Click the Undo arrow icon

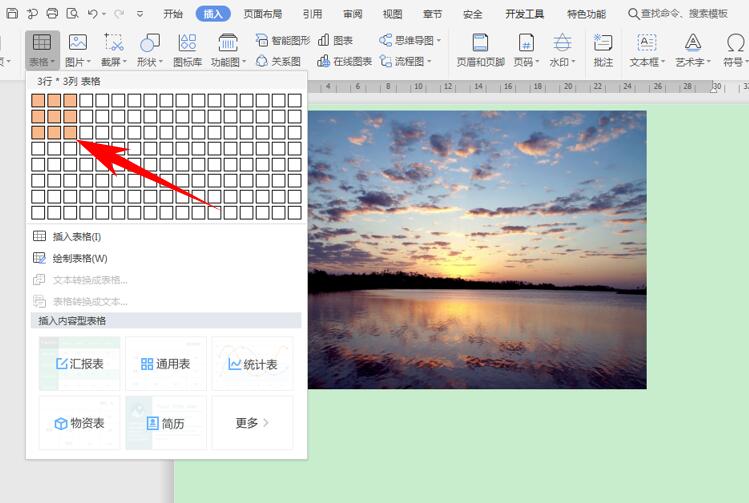[93, 14]
